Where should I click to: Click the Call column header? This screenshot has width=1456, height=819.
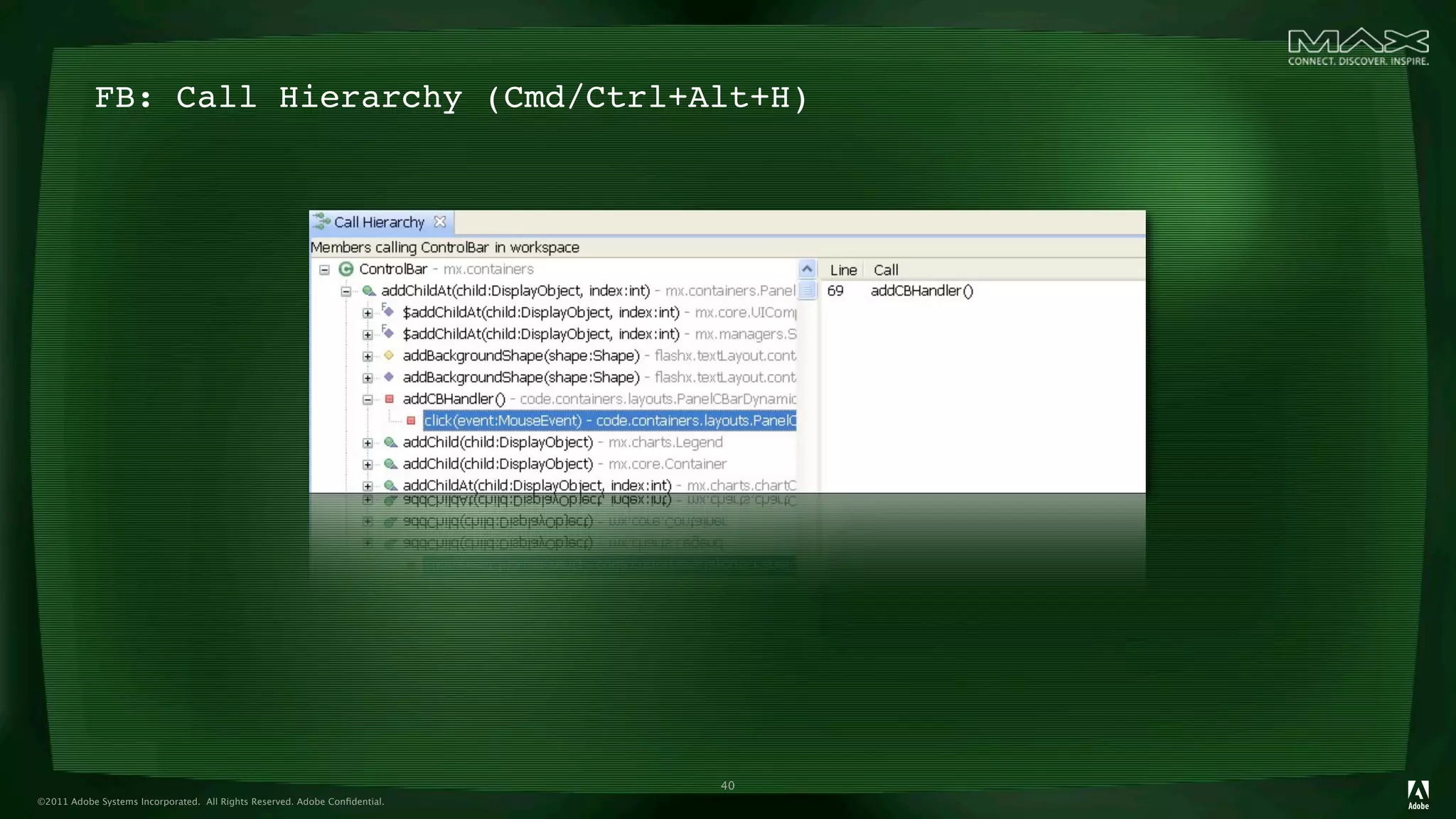[886, 270]
